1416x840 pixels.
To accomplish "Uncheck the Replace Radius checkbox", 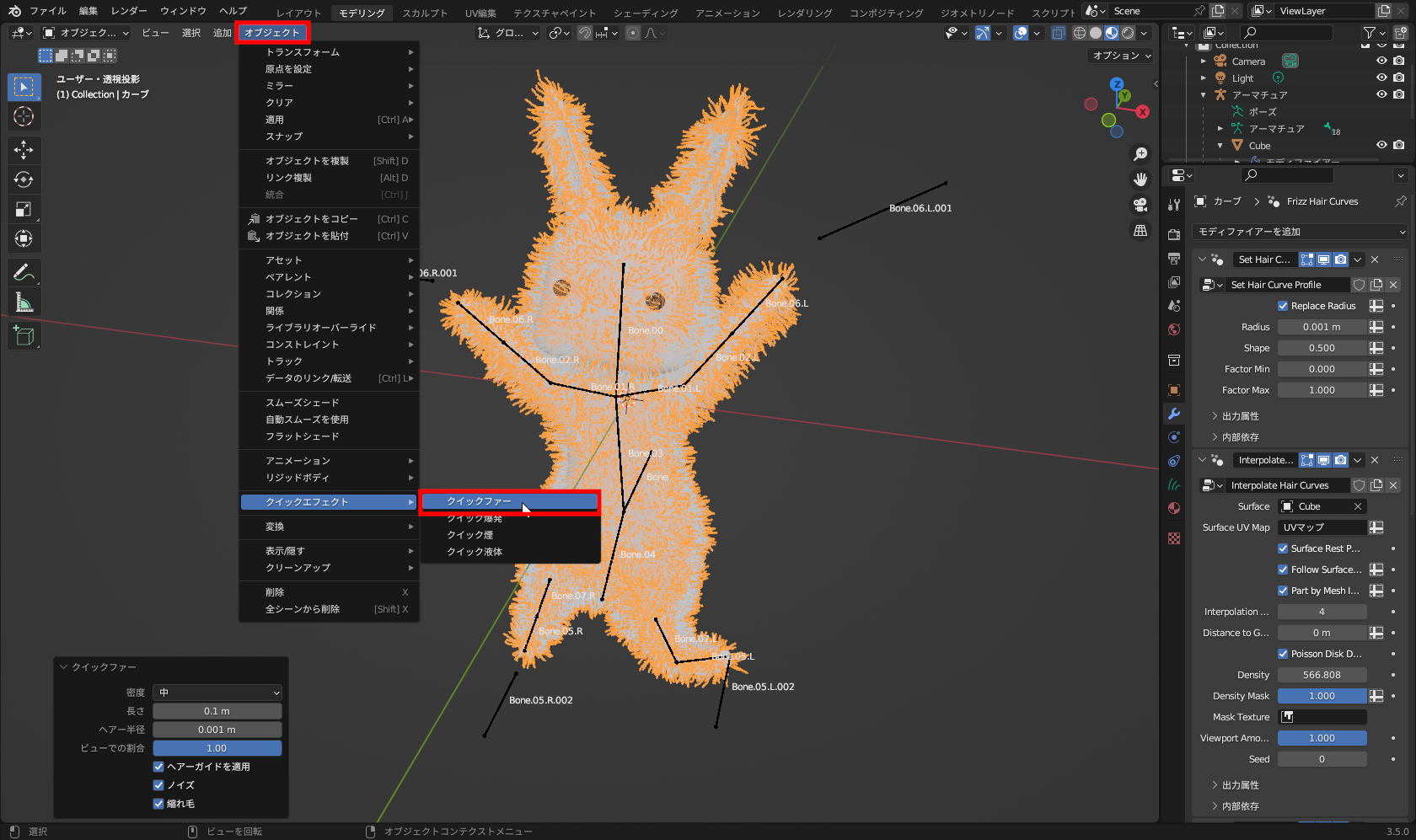I will click(1282, 306).
